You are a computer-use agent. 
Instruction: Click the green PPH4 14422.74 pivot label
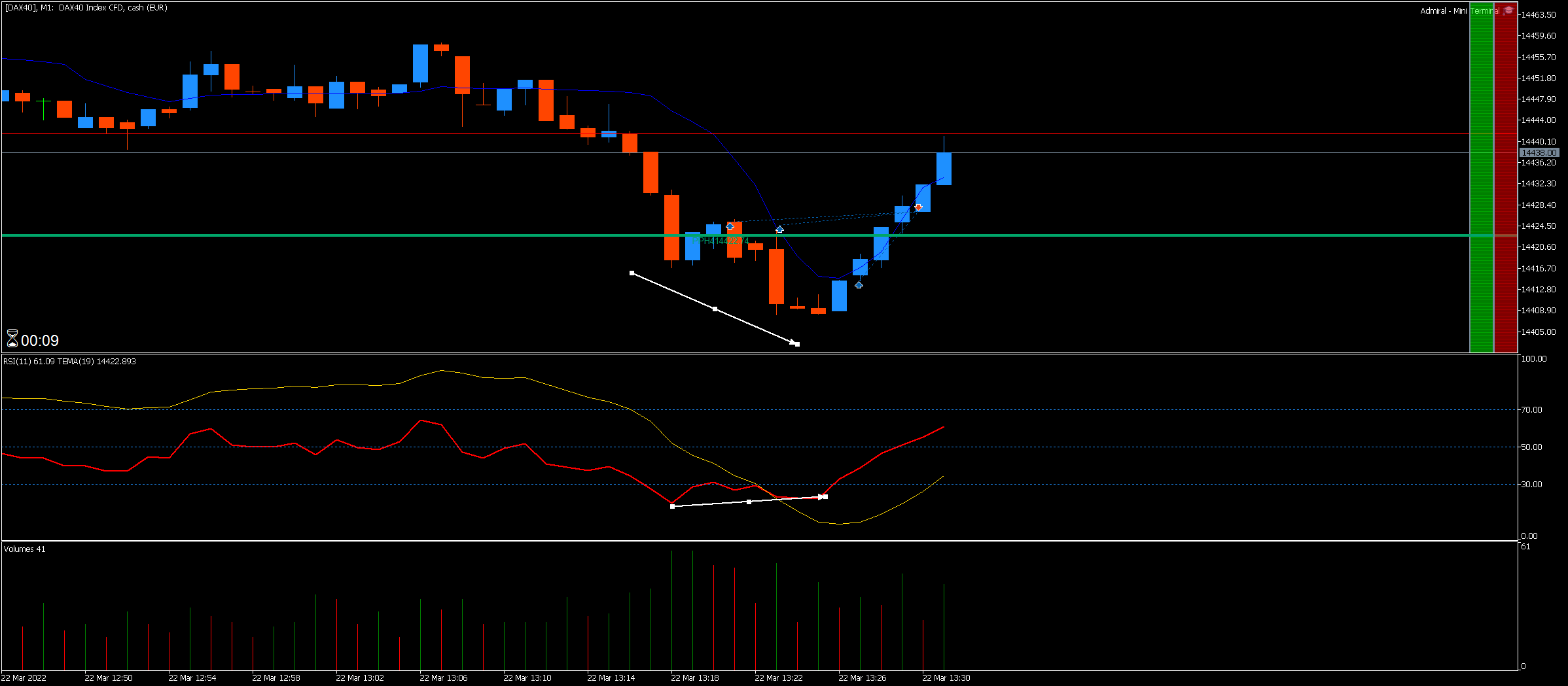click(x=721, y=241)
